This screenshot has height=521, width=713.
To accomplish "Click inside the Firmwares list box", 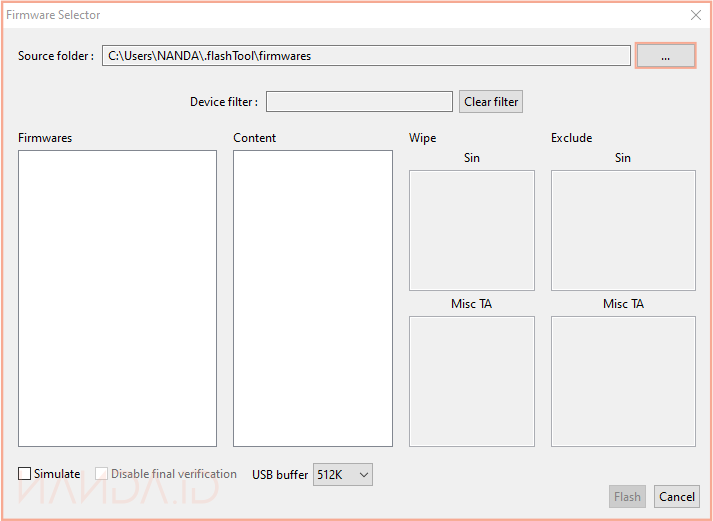I will pyautogui.click(x=117, y=298).
